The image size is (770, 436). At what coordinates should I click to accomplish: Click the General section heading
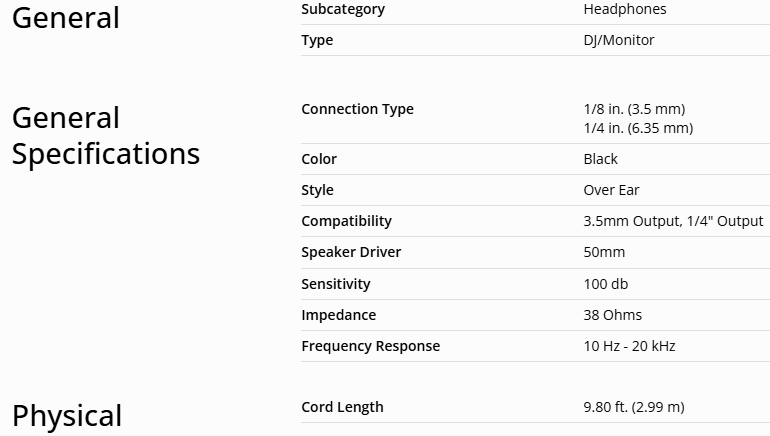pos(65,18)
